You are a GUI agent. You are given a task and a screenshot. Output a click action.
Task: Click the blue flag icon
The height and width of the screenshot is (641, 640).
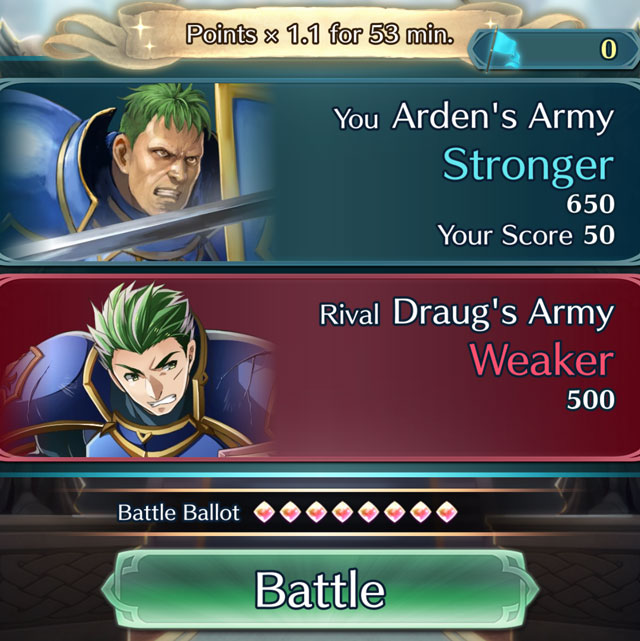click(x=503, y=50)
